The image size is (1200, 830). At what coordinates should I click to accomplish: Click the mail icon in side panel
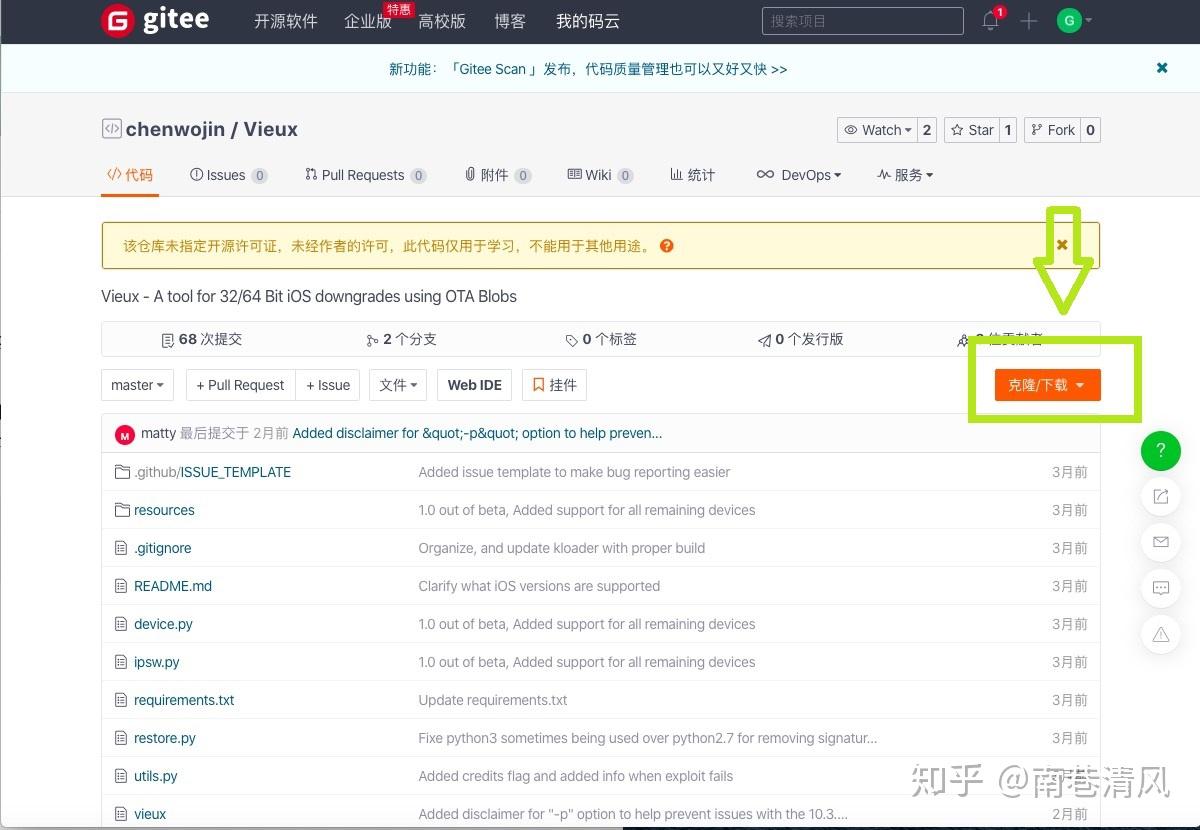click(x=1161, y=542)
